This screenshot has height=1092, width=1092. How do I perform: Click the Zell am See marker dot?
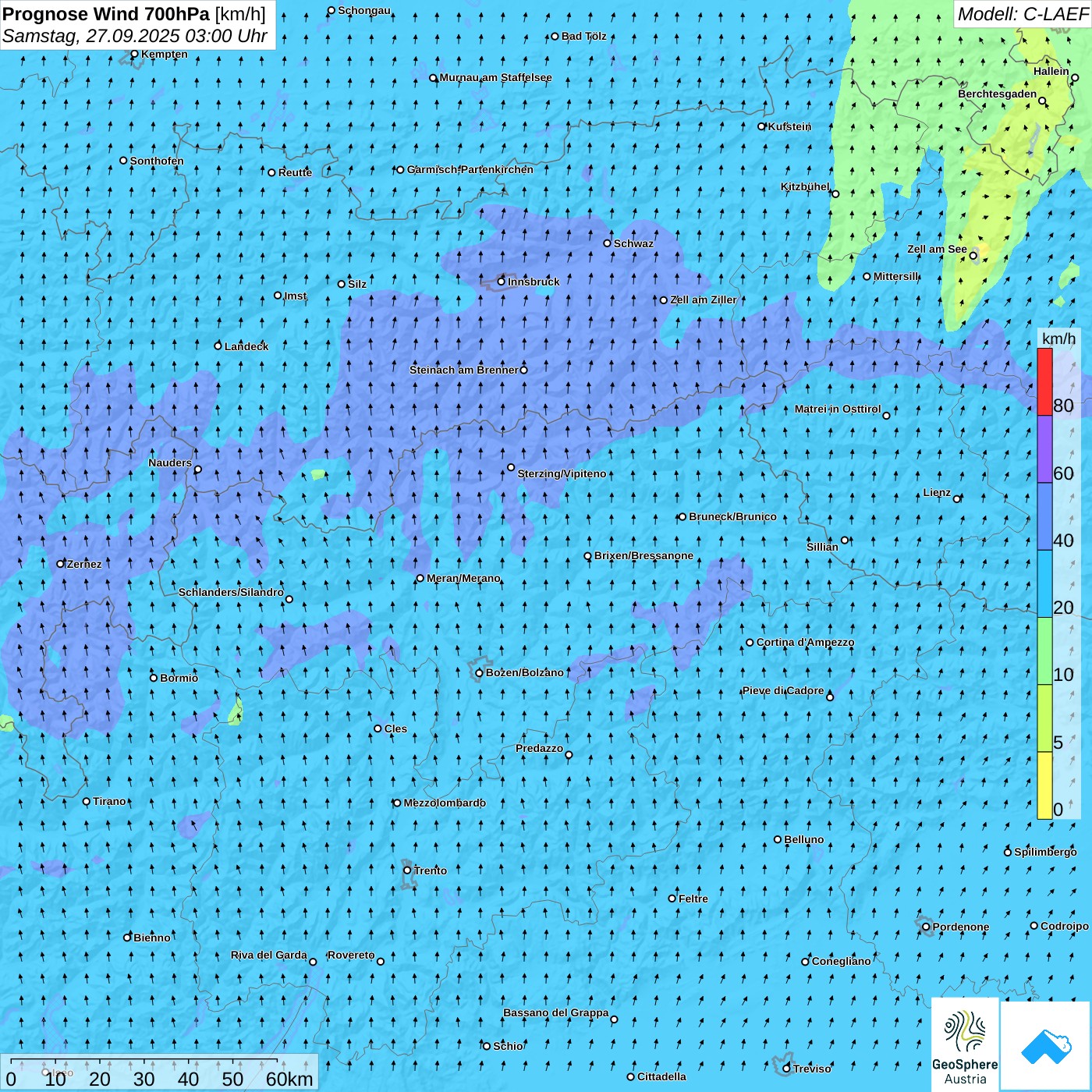973,255
